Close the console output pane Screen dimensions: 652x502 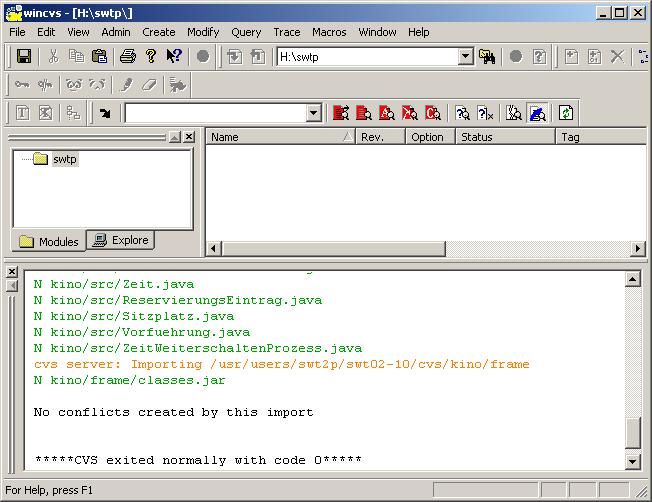(12, 272)
